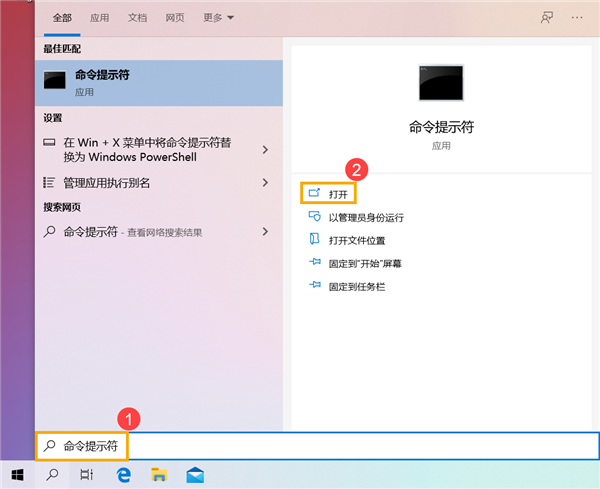Select 打开文件位置 action
600x489 pixels.
tap(357, 240)
